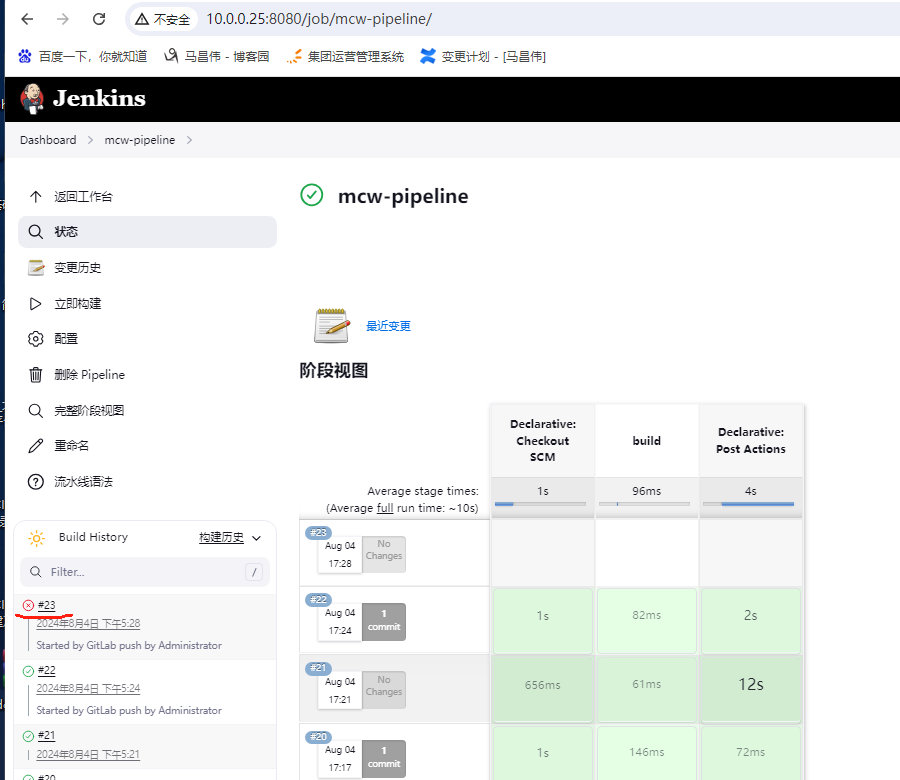
Task: Click the mcw-pipeline breadcrumb
Action: [139, 140]
